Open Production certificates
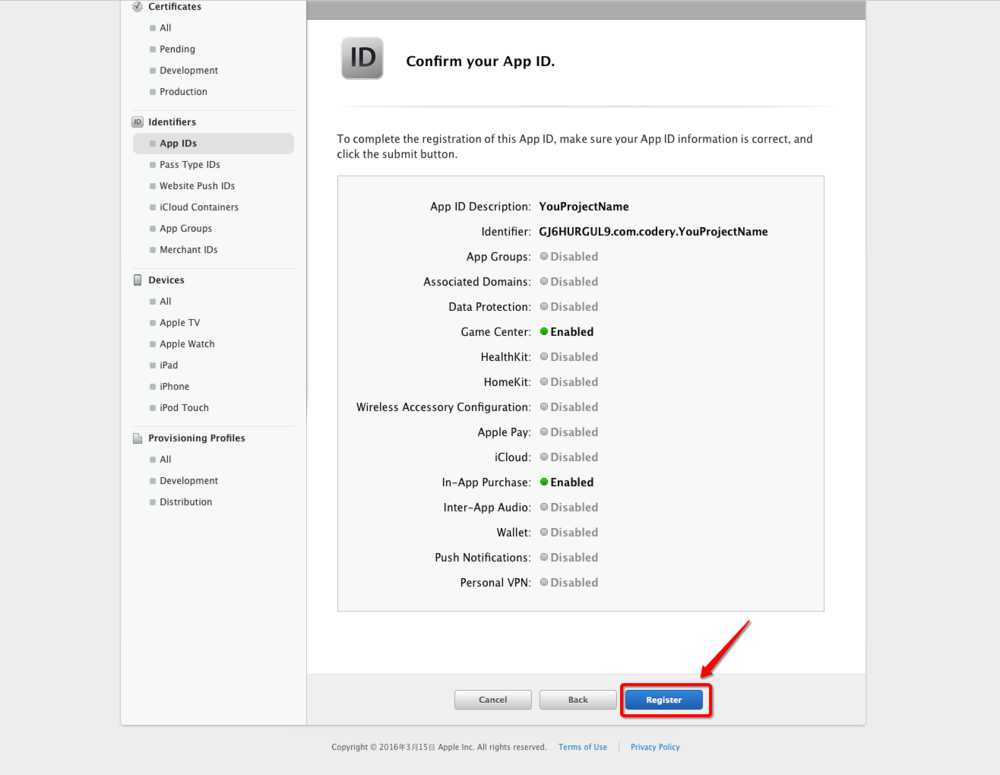Image resolution: width=1000 pixels, height=775 pixels. [183, 92]
